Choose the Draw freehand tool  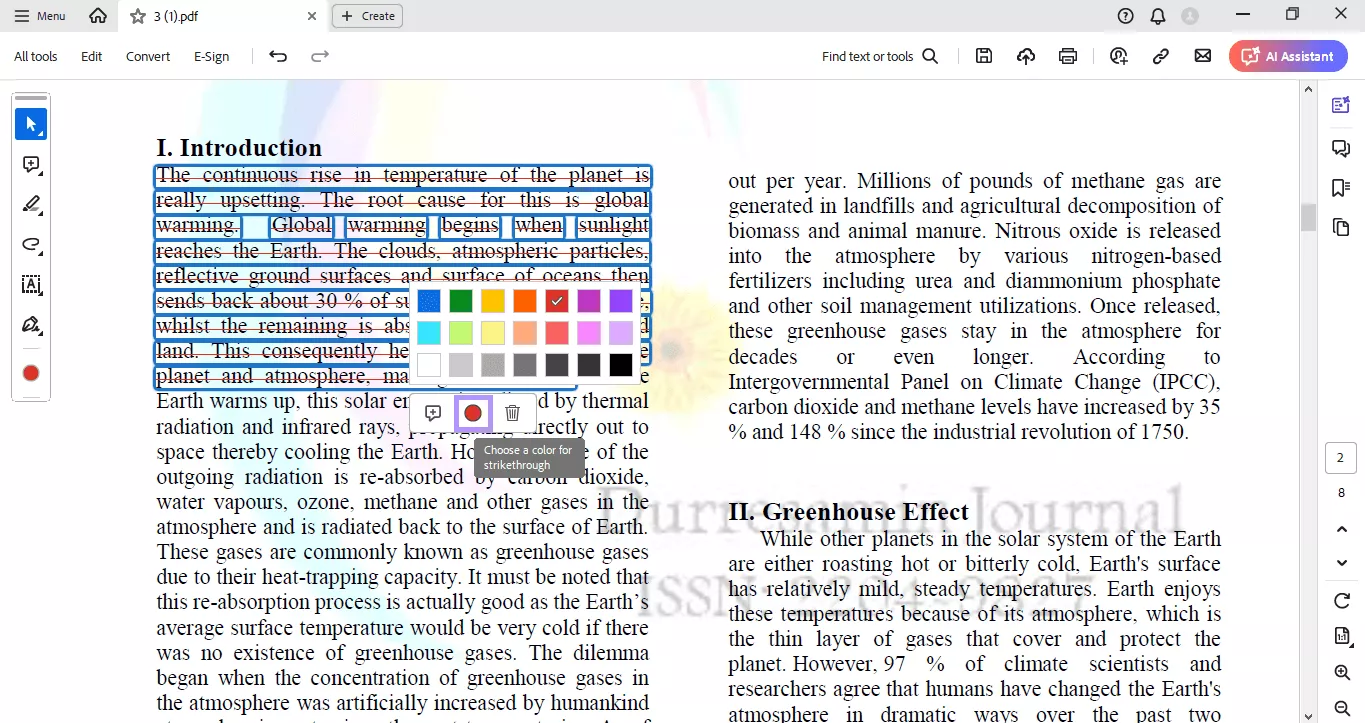[30, 244]
